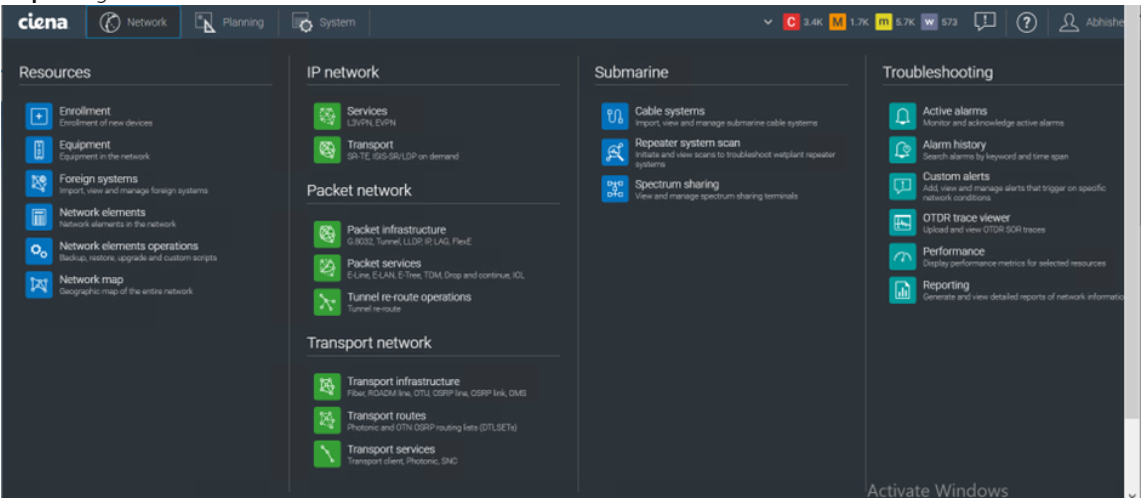Screen dimensions: 1143x501
Task: Open the Reporting link
Action: click(x=945, y=285)
